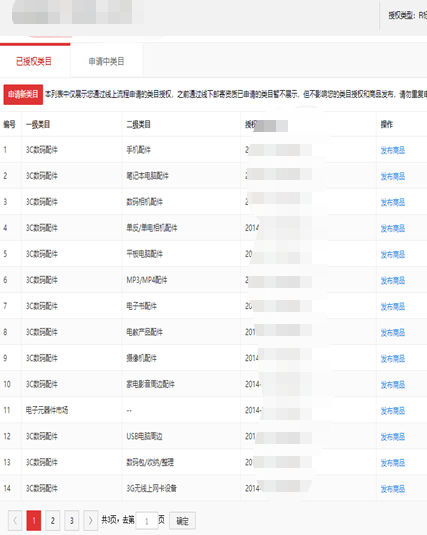Select 3C数码配件 in row 1
This screenshot has height=535, width=427.
(x=42, y=150)
